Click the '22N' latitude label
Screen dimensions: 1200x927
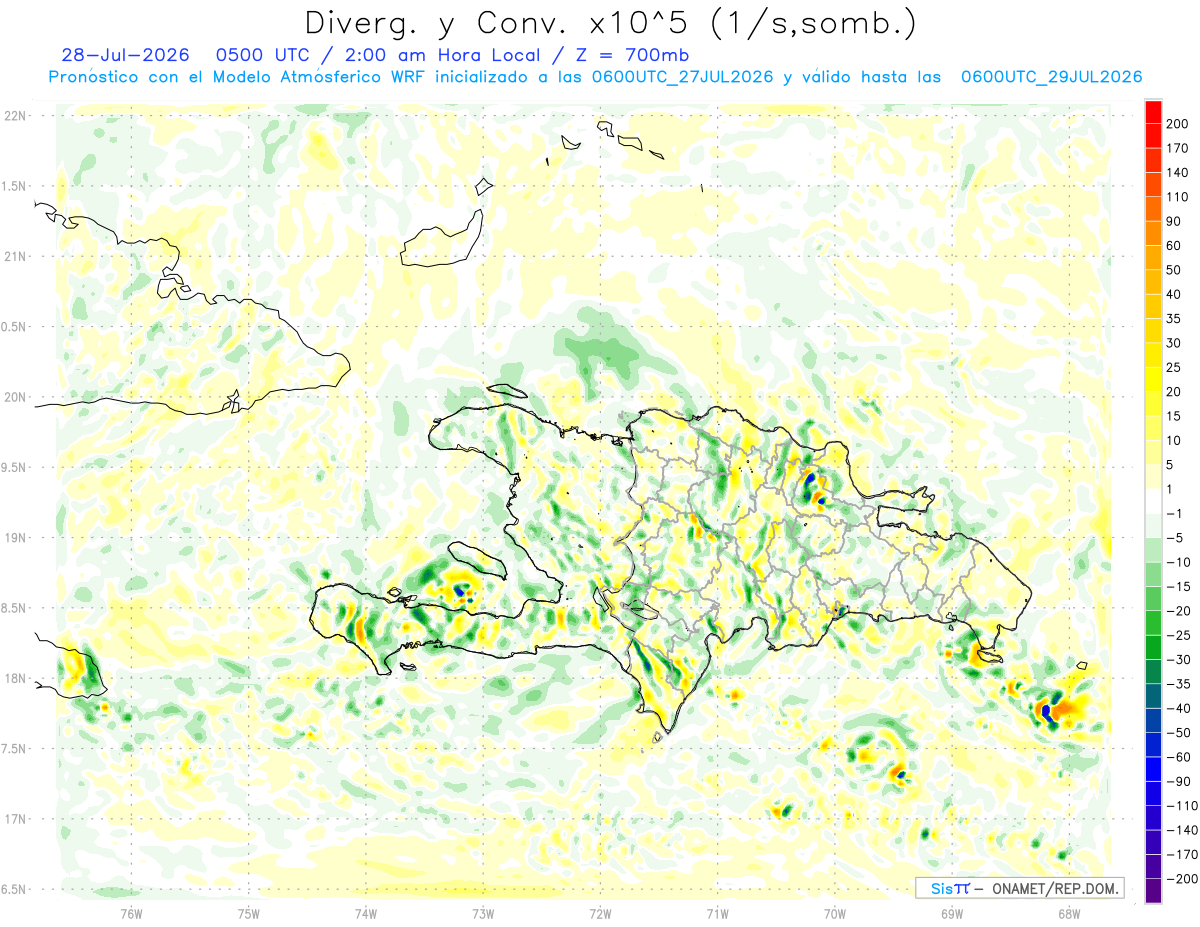pos(14,116)
